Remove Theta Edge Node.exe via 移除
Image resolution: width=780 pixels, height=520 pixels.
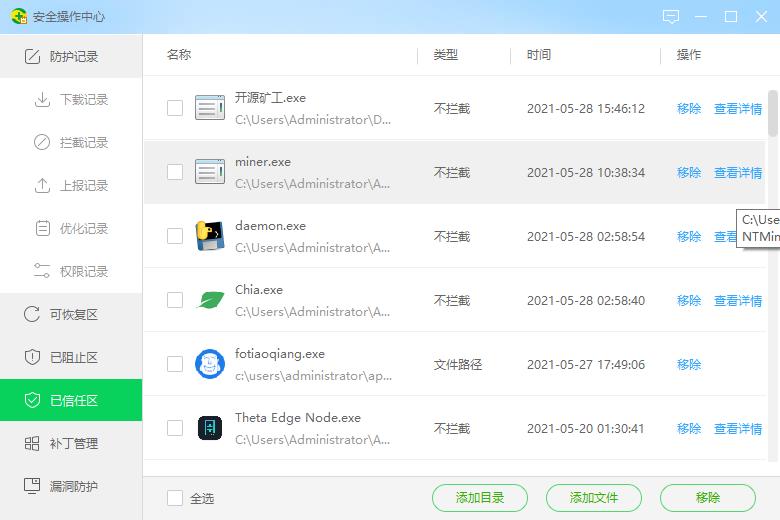[689, 428]
